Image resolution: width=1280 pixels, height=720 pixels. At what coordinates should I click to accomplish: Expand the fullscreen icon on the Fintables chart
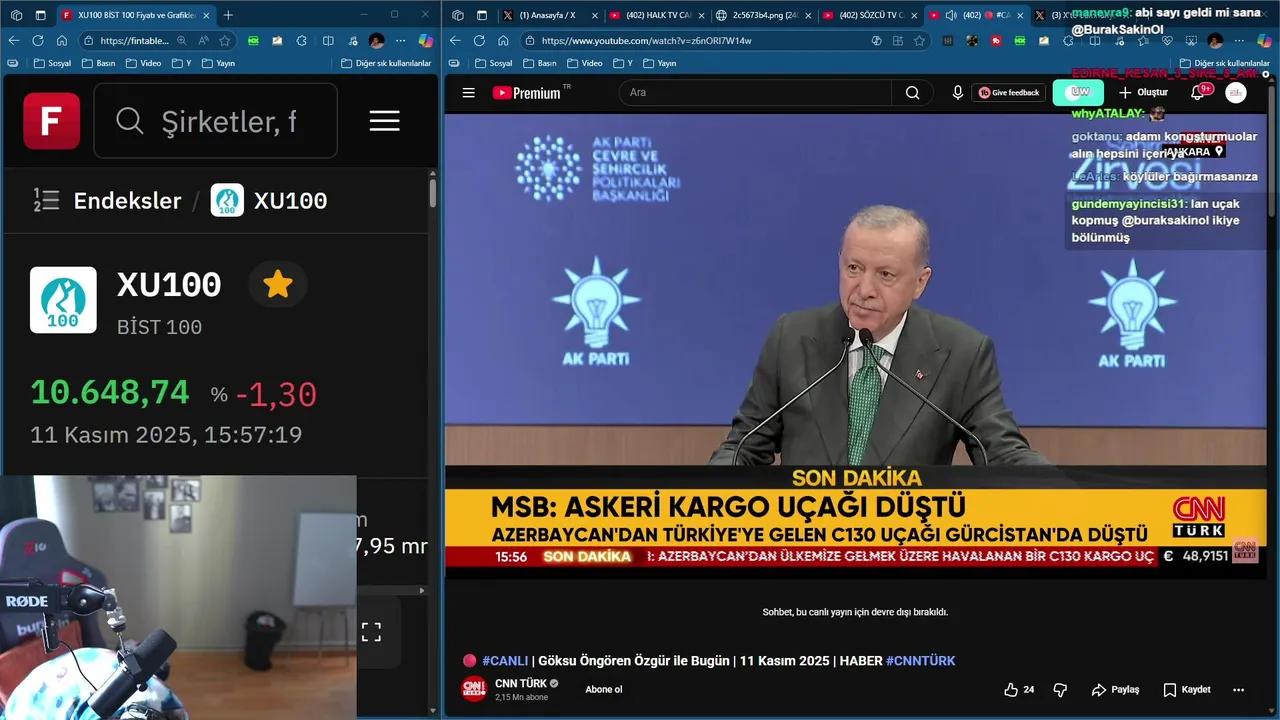point(371,632)
